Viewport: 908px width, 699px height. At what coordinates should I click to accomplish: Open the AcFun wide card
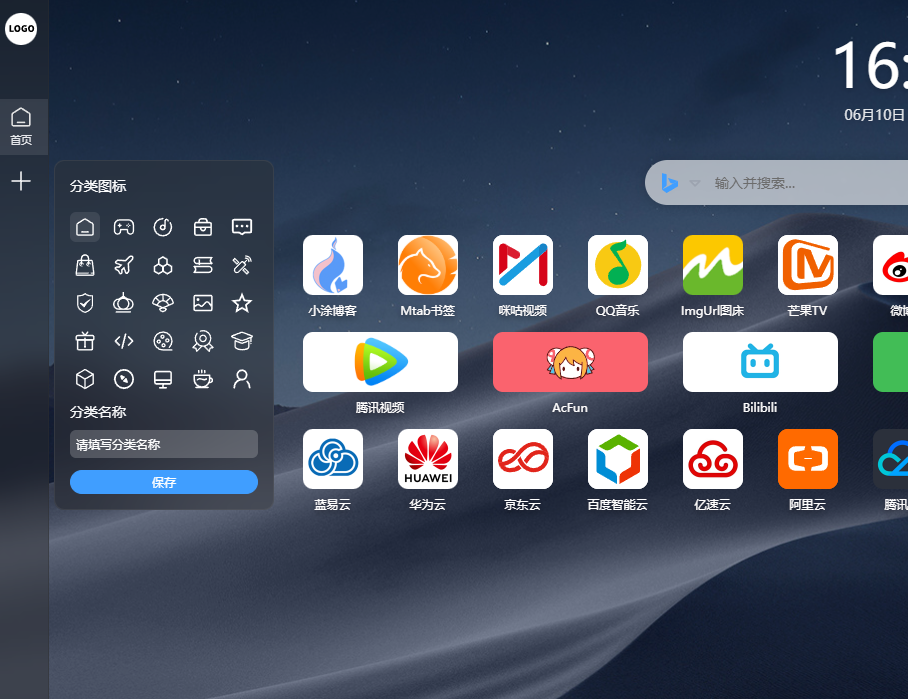pyautogui.click(x=570, y=362)
